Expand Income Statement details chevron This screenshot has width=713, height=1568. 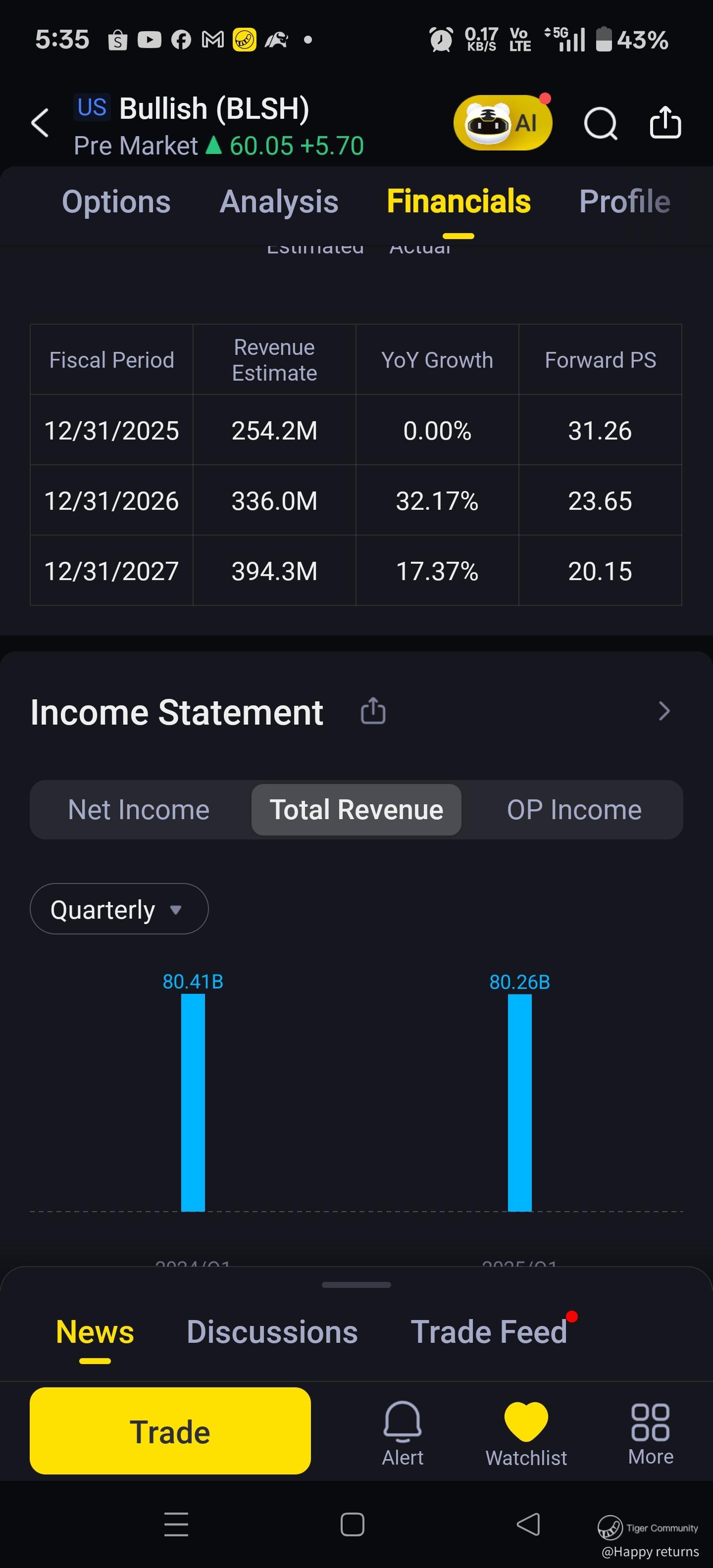click(x=664, y=711)
